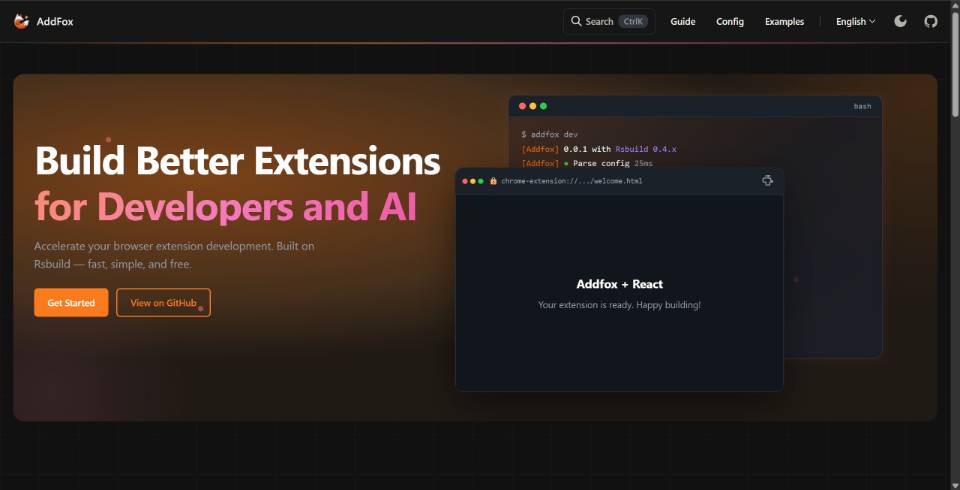Click the red dot in browser mockup

pos(465,181)
